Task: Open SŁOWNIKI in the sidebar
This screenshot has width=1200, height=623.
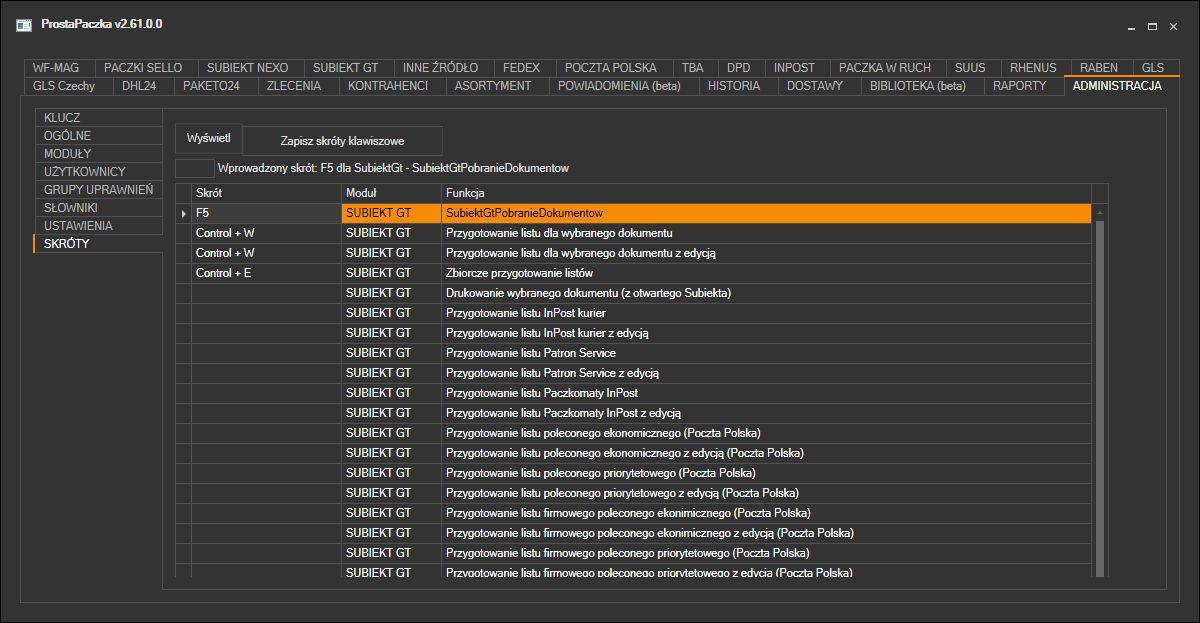Action: click(98, 207)
